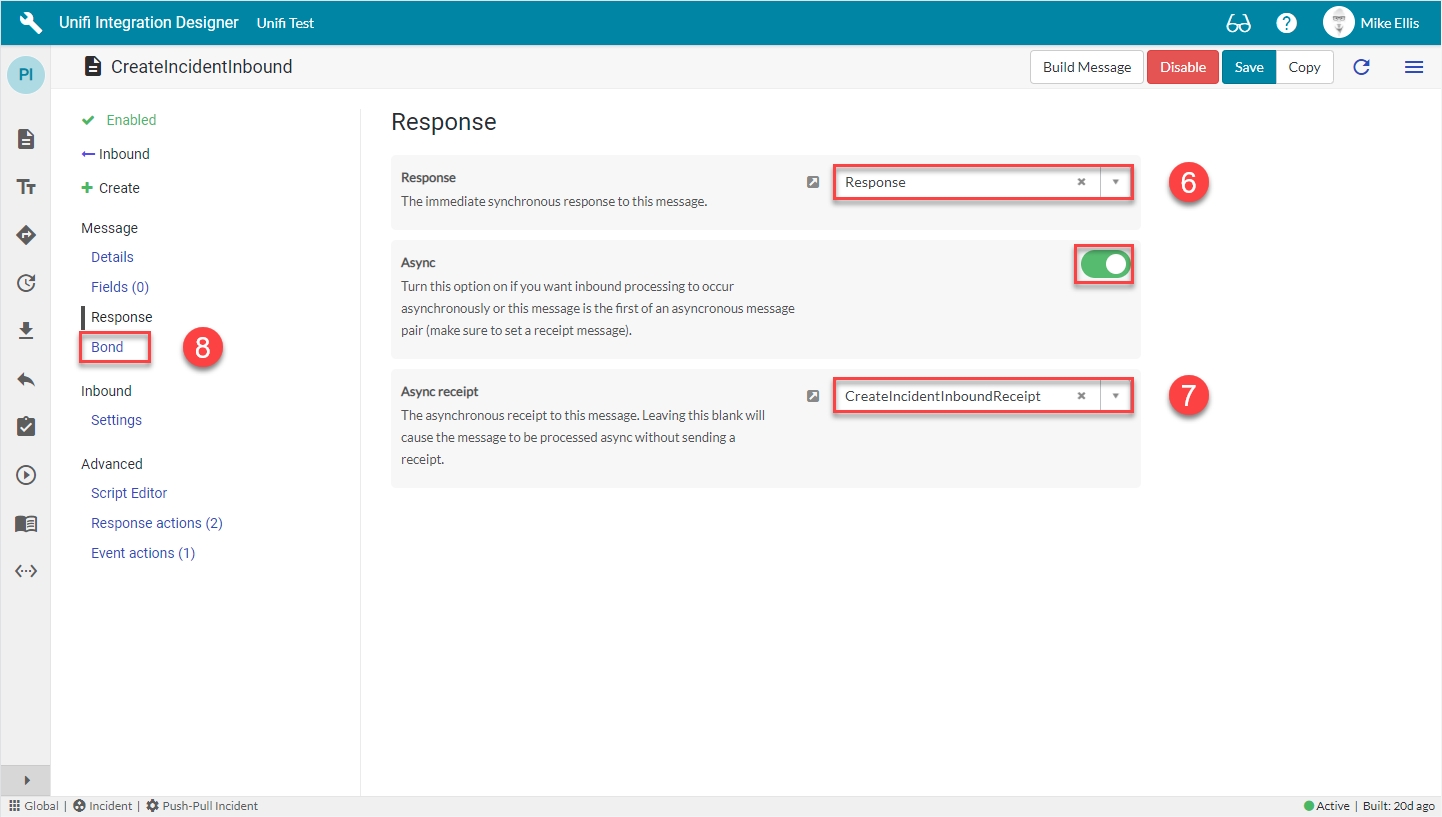Screen dimensions: 1442x817
Task: Click the refresh icon beside Copy
Action: [x=1361, y=67]
